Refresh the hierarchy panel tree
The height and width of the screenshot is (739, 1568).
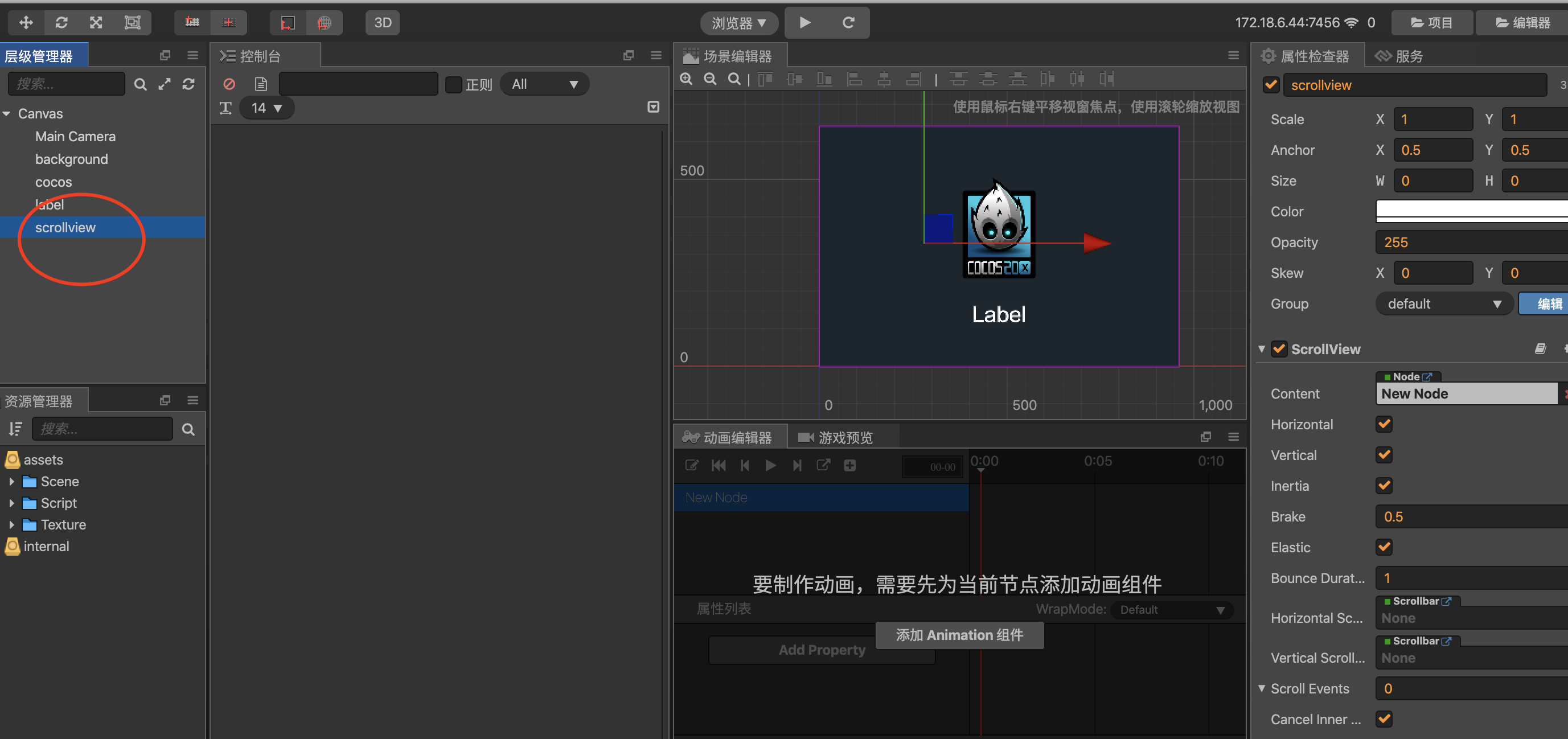coord(188,84)
